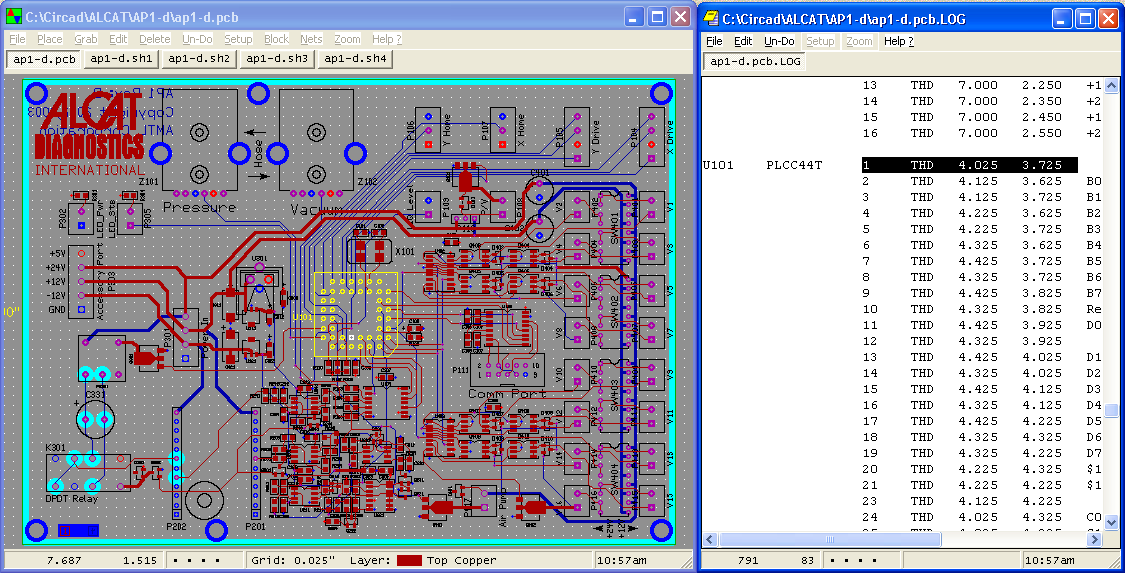Switch to the ap1-d.sh3 schematic tab
The width and height of the screenshot is (1125, 573).
tap(277, 59)
